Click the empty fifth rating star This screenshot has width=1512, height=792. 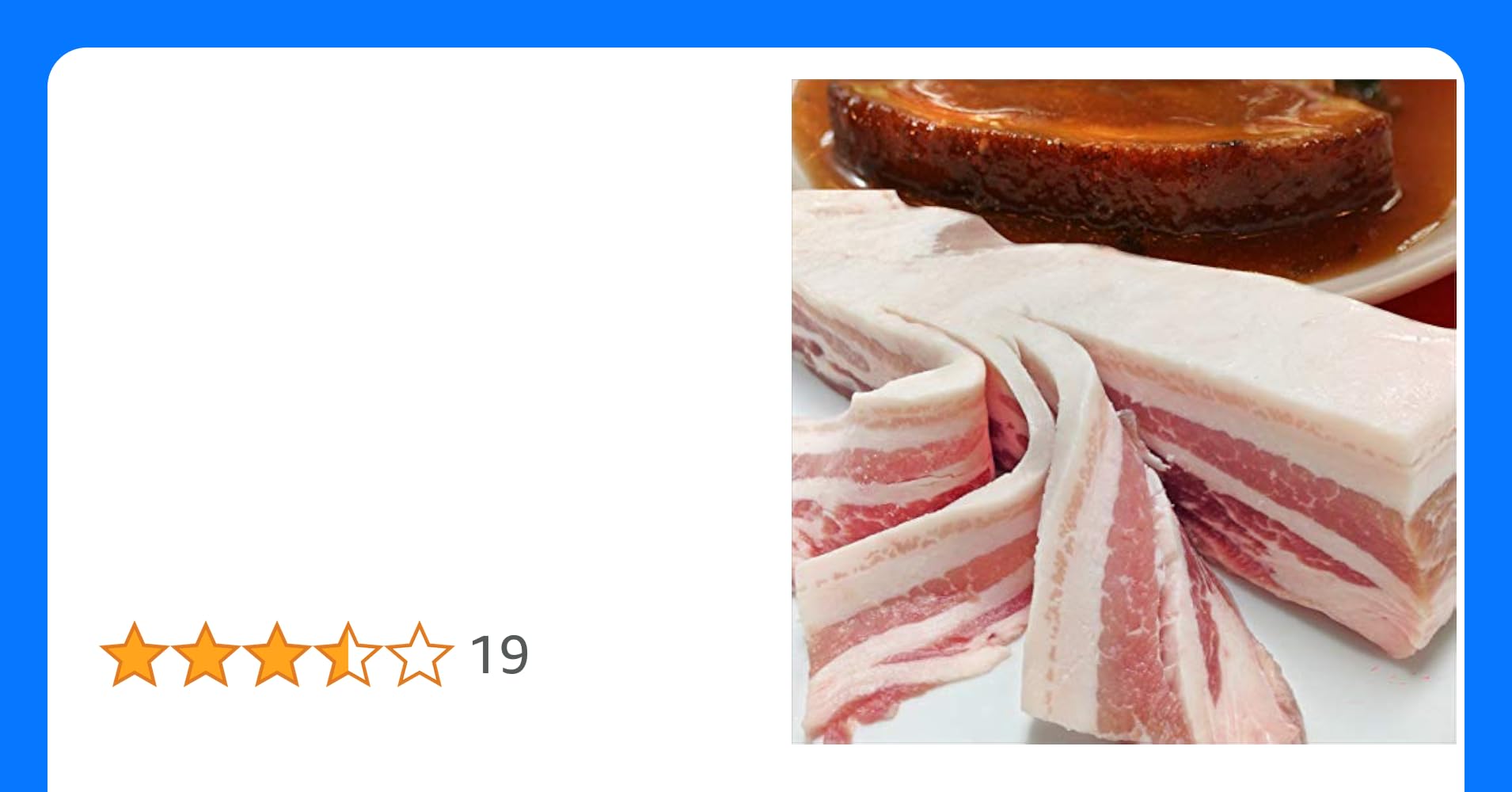[x=420, y=654]
